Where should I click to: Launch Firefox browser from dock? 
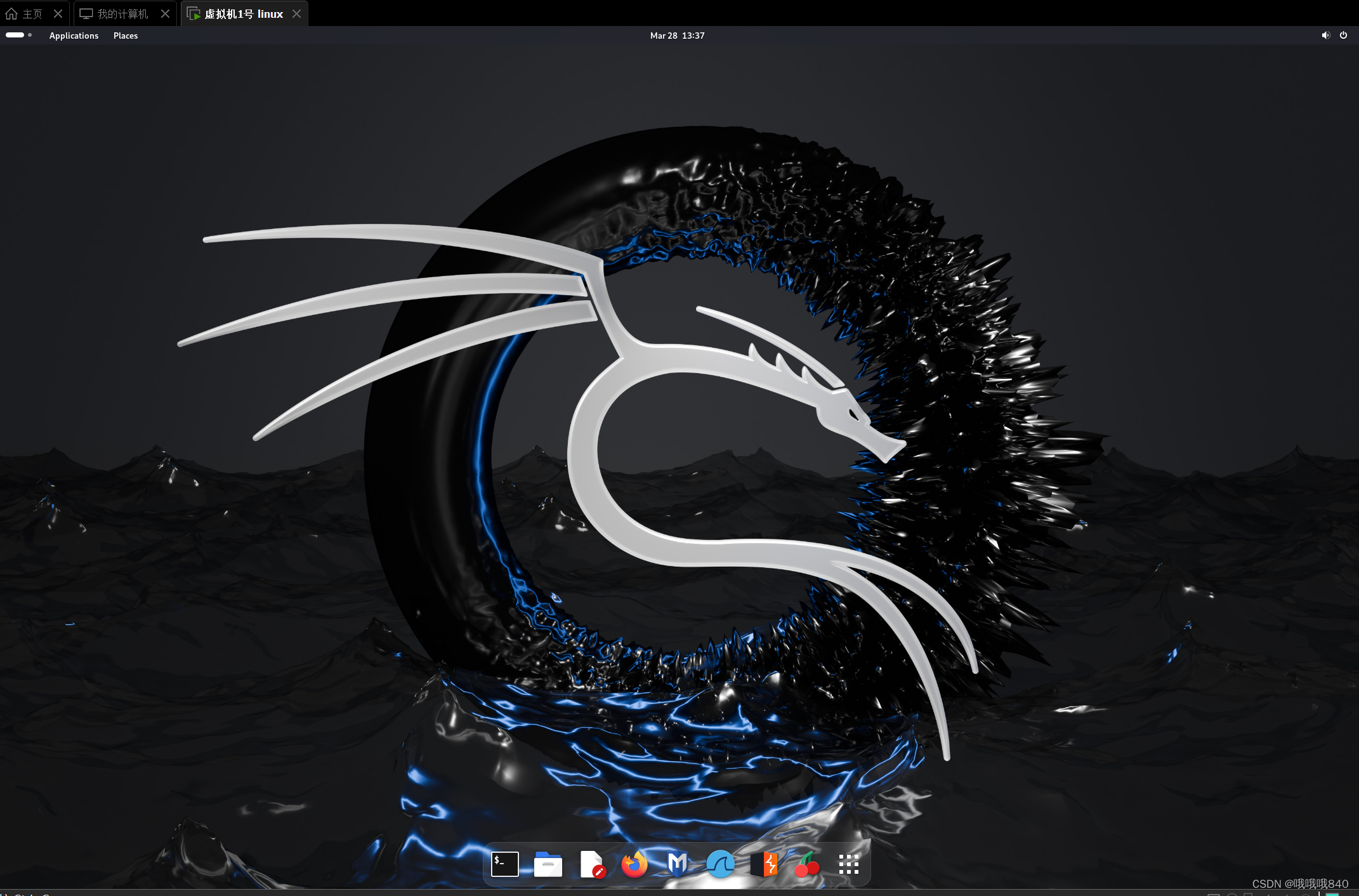click(x=634, y=864)
